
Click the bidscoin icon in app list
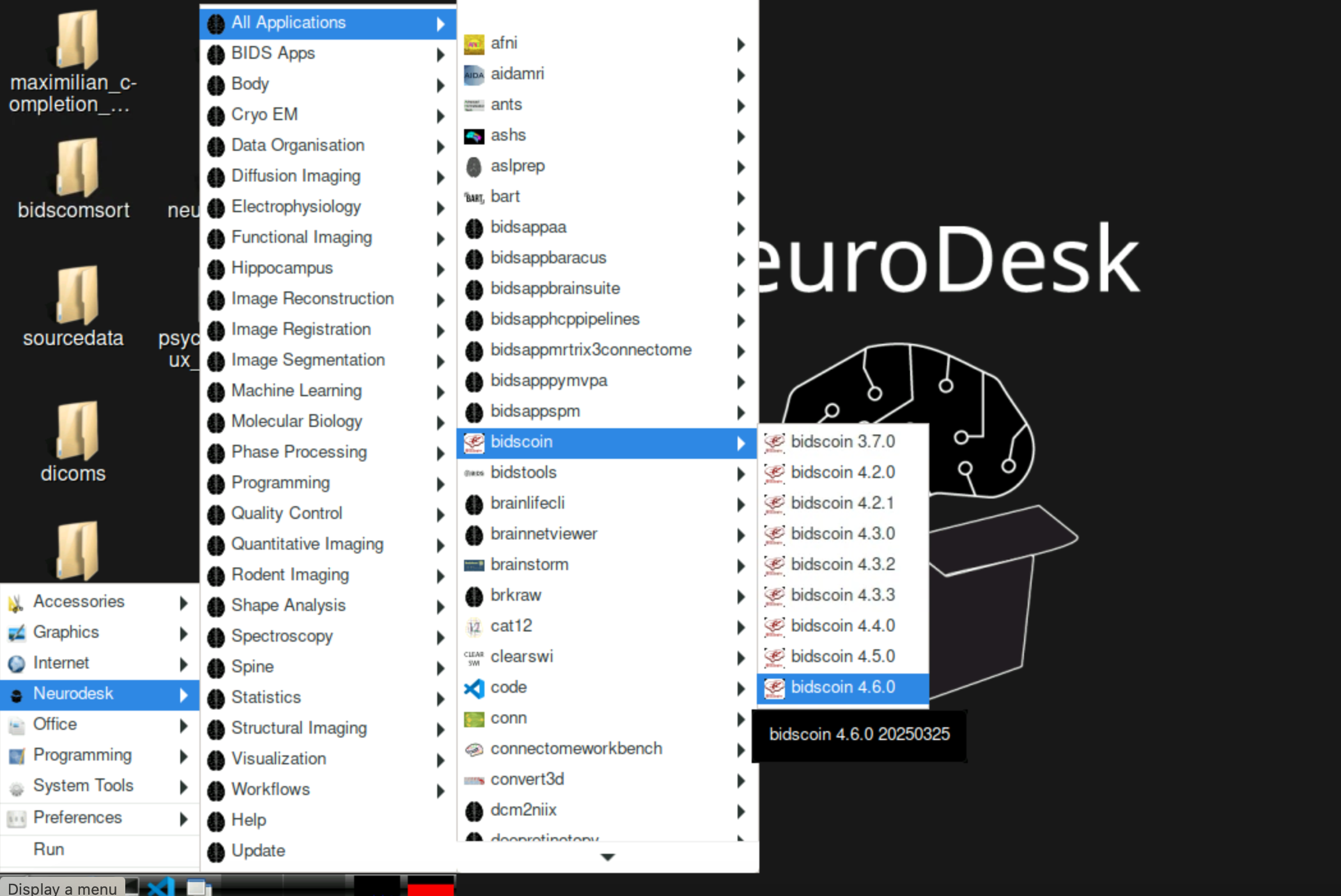point(474,443)
